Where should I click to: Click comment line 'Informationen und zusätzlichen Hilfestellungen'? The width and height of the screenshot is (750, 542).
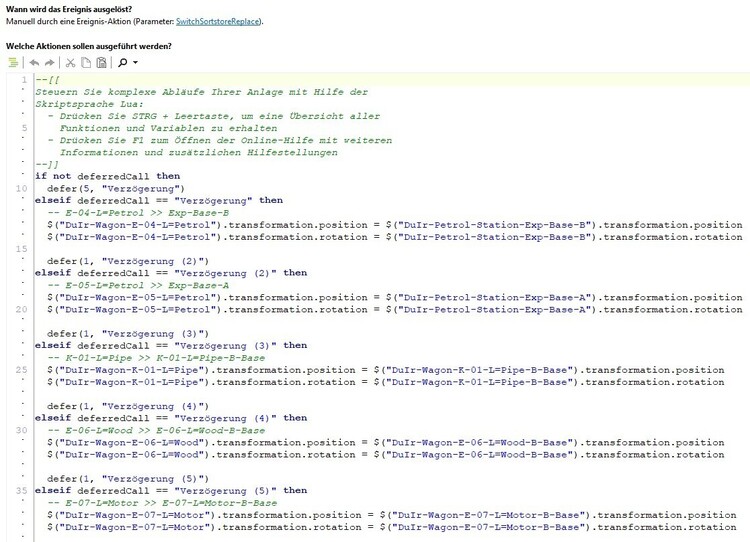(199, 153)
